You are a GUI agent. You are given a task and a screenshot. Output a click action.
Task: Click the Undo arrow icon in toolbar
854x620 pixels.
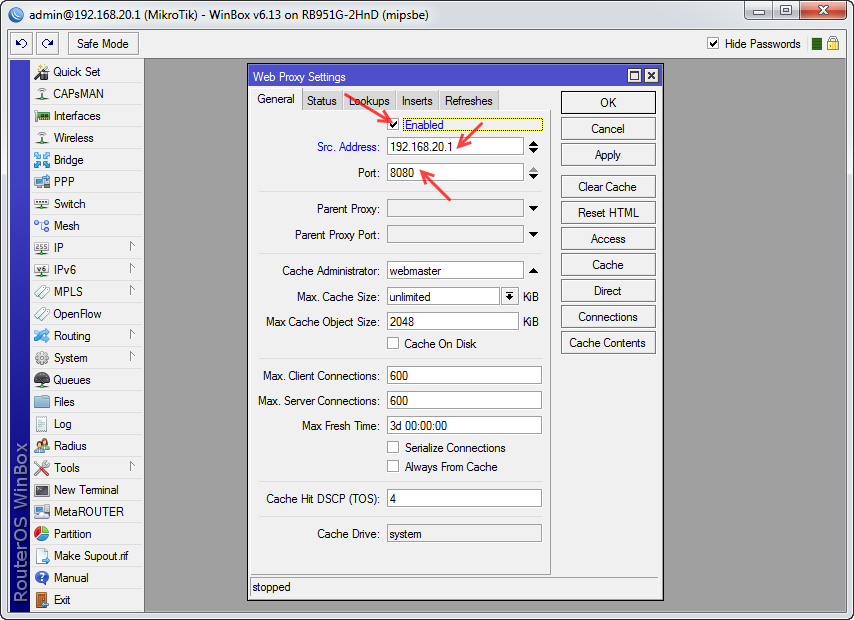(21, 44)
